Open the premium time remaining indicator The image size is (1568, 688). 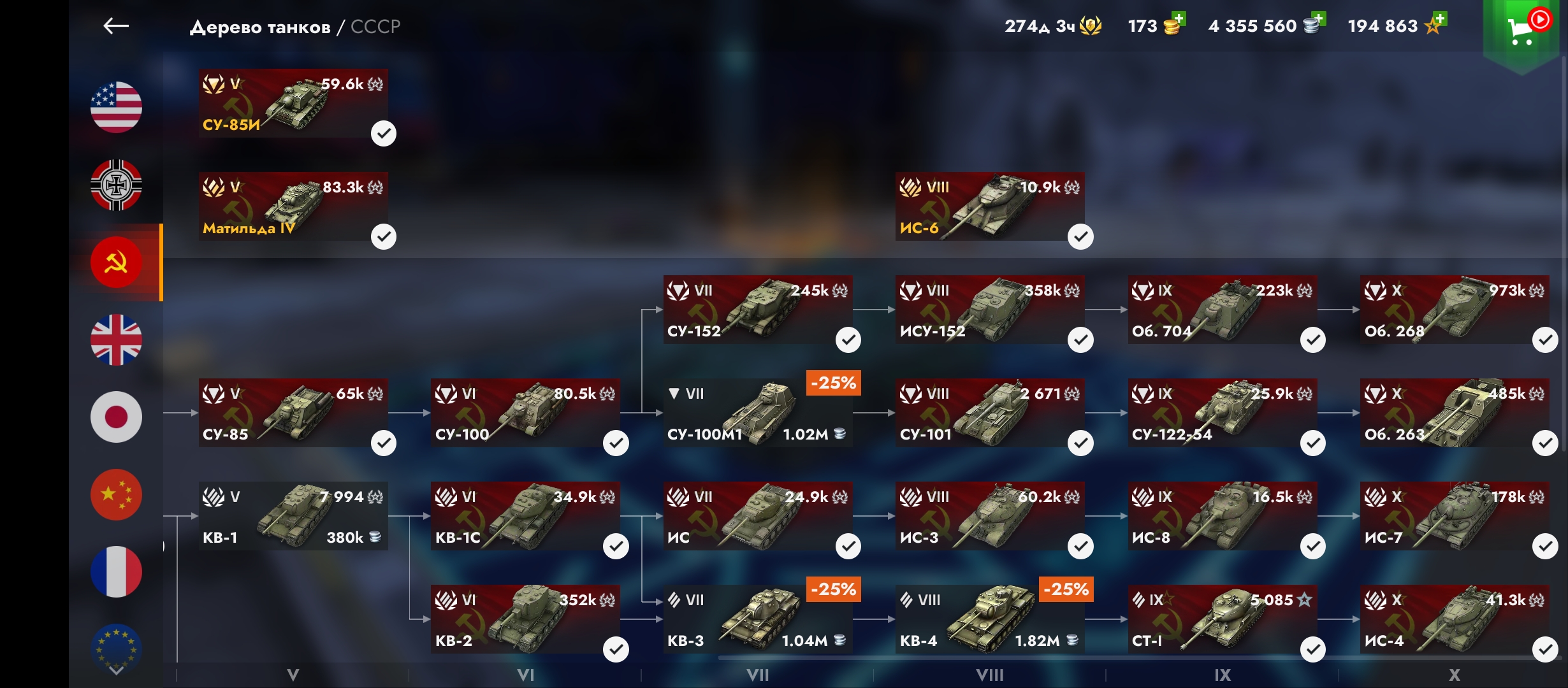[x=1053, y=26]
